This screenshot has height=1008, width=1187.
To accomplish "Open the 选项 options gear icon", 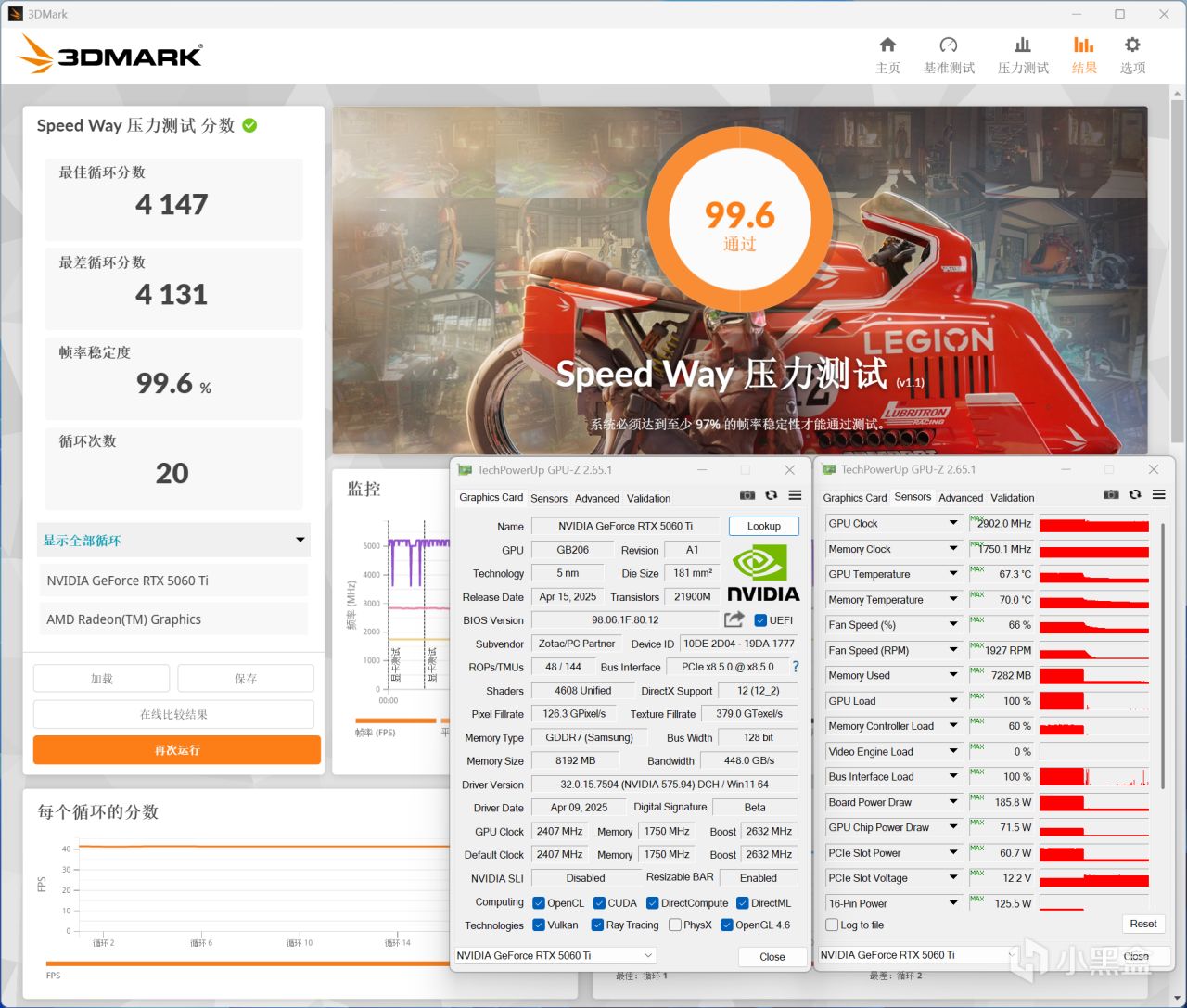I will (x=1132, y=45).
